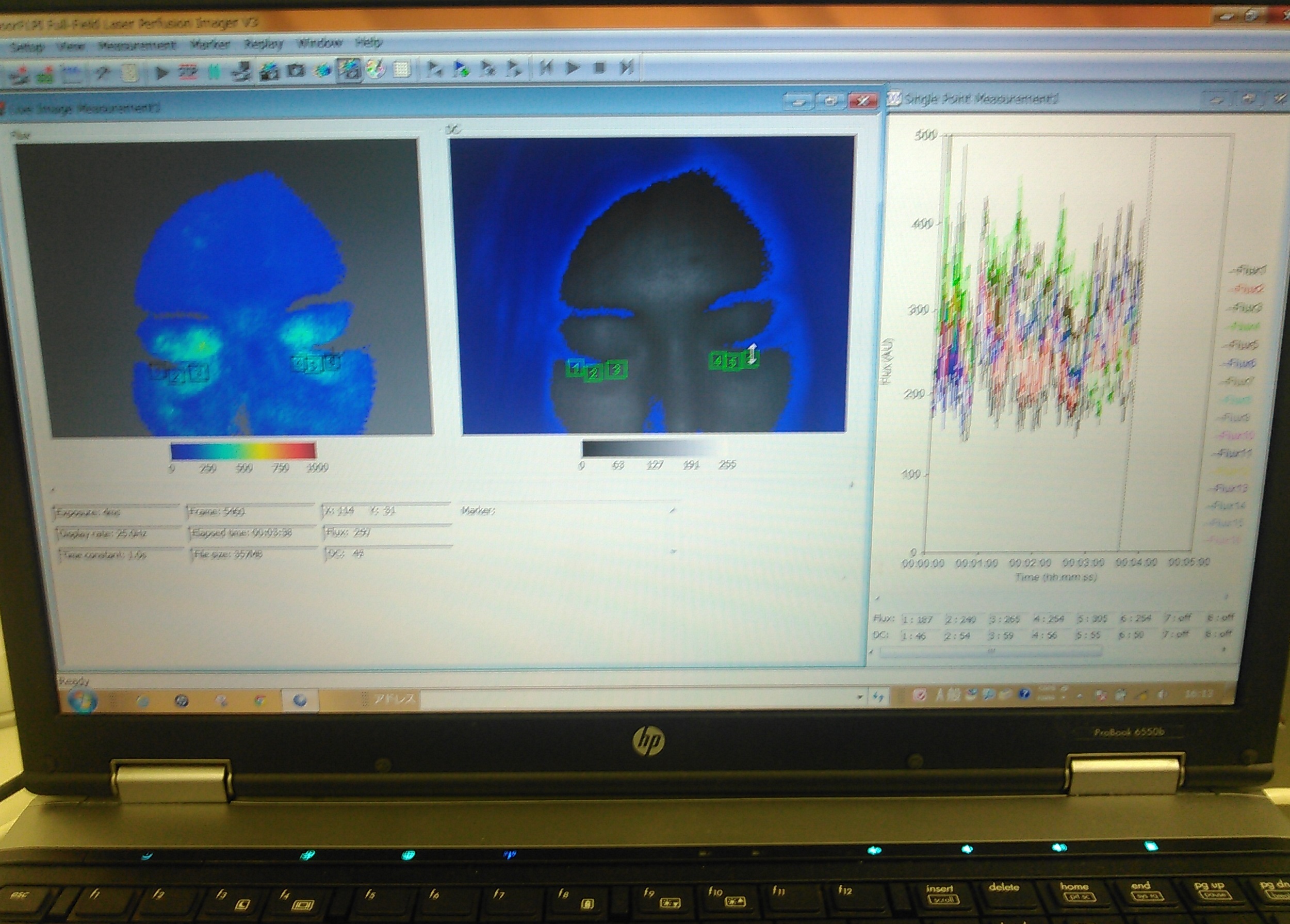Click the replay skip-to-start button
Image resolution: width=1290 pixels, height=924 pixels.
coord(546,68)
